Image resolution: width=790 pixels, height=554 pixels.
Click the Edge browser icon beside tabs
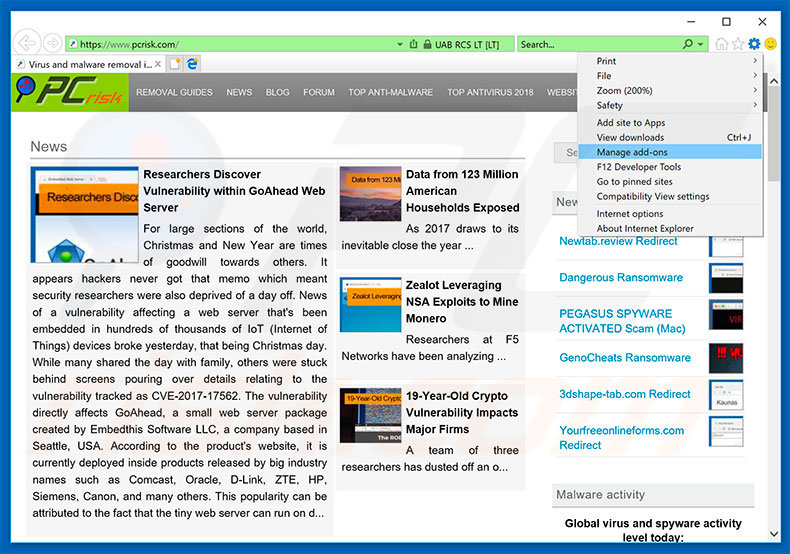click(192, 64)
